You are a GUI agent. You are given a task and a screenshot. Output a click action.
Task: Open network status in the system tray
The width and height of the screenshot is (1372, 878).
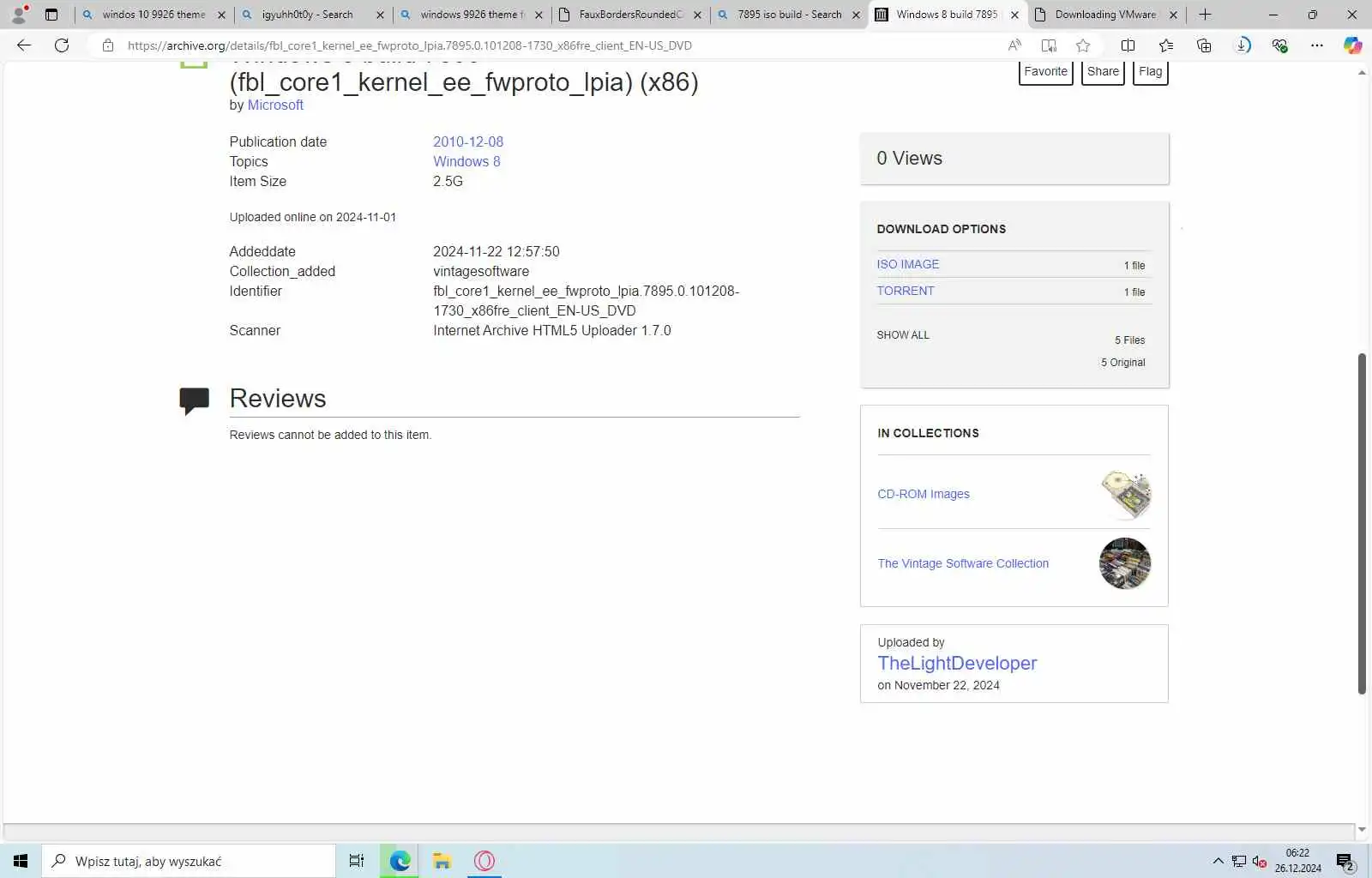(1239, 862)
